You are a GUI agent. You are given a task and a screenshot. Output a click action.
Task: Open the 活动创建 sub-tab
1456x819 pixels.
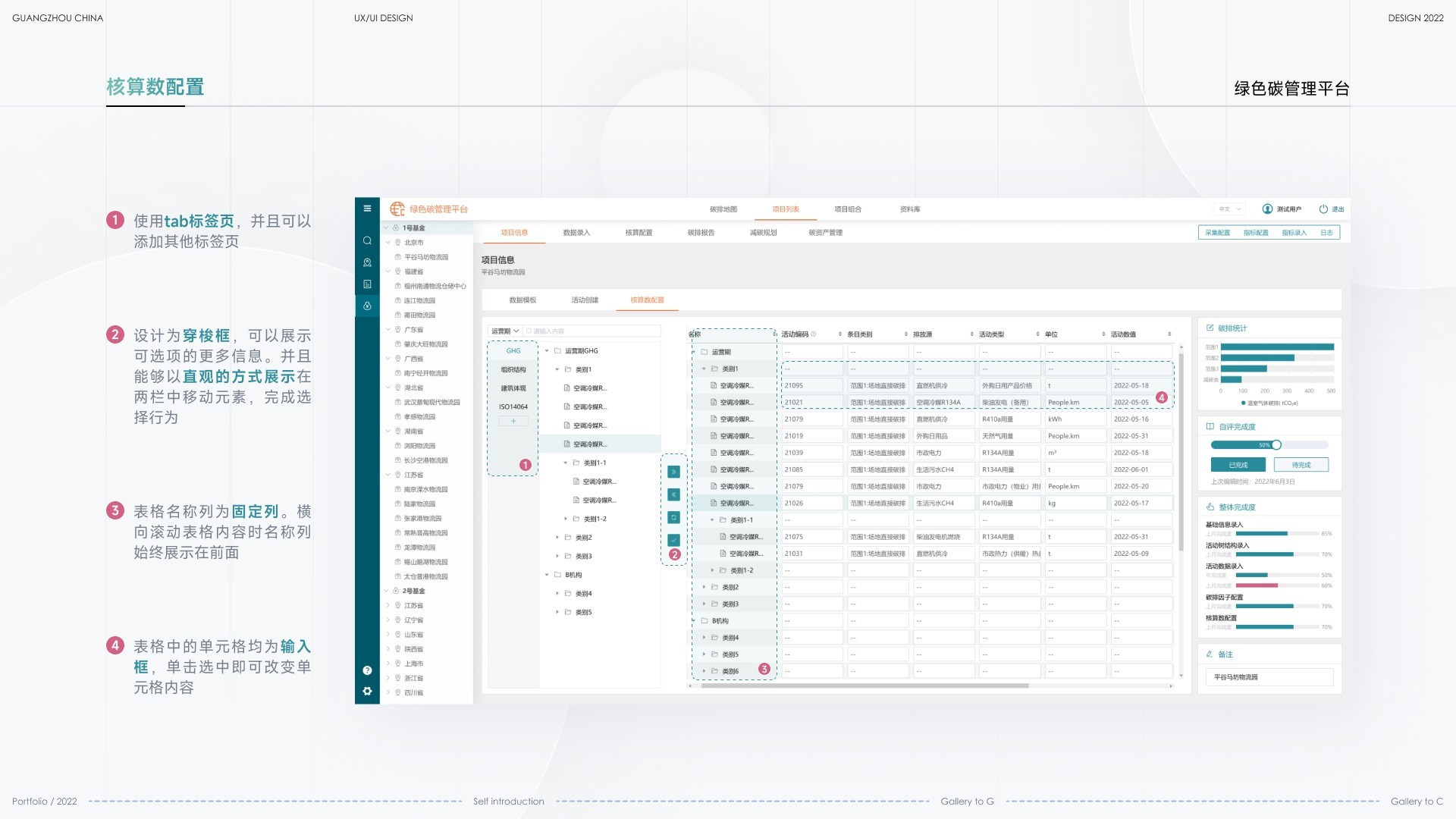coord(585,300)
